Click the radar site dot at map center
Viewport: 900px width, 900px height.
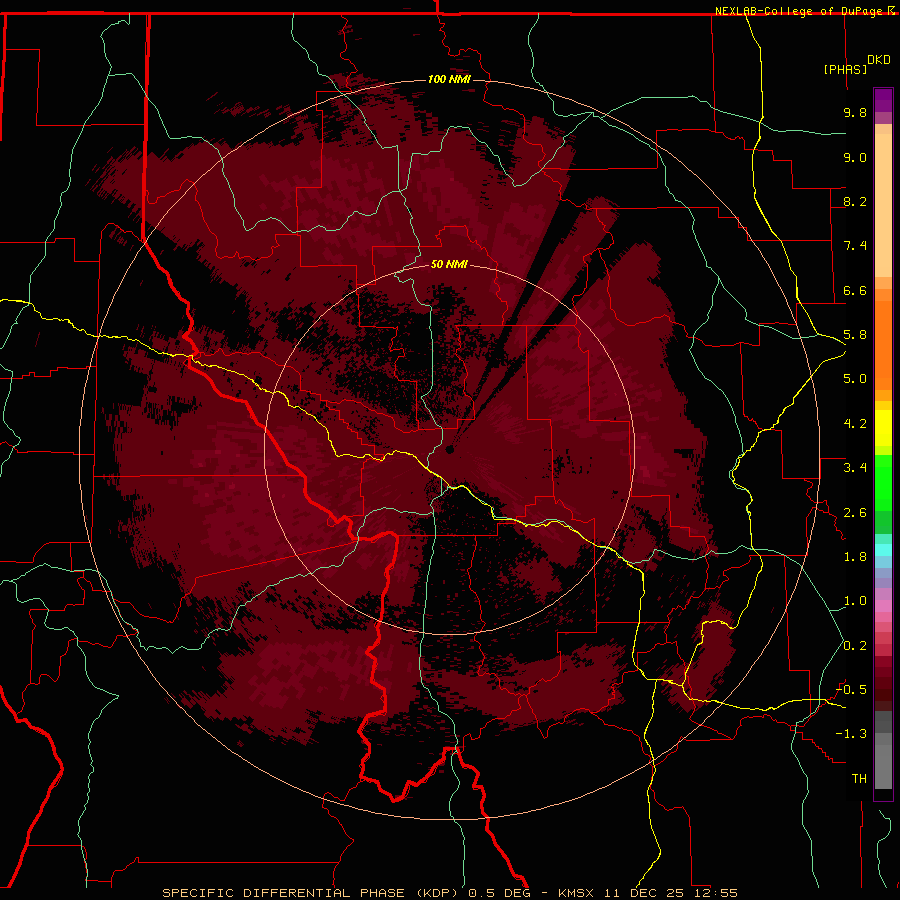[450, 449]
